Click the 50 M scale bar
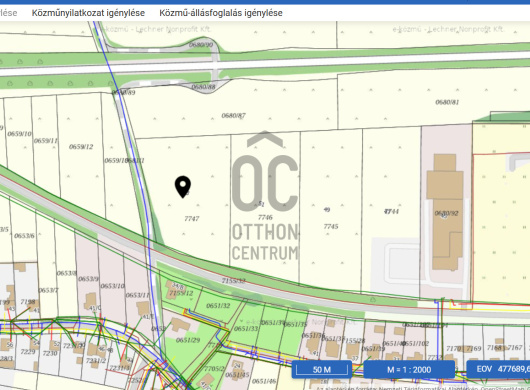Image resolution: width=530 pixels, height=390 pixels. (x=322, y=369)
